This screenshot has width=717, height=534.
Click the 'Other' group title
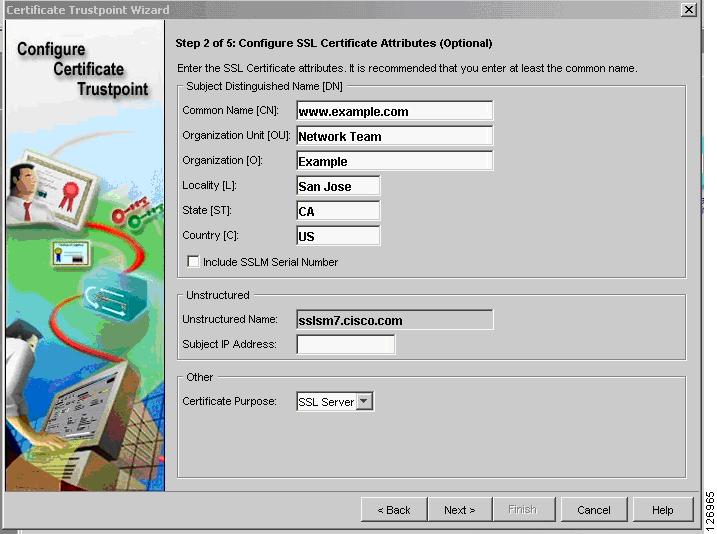tap(199, 377)
